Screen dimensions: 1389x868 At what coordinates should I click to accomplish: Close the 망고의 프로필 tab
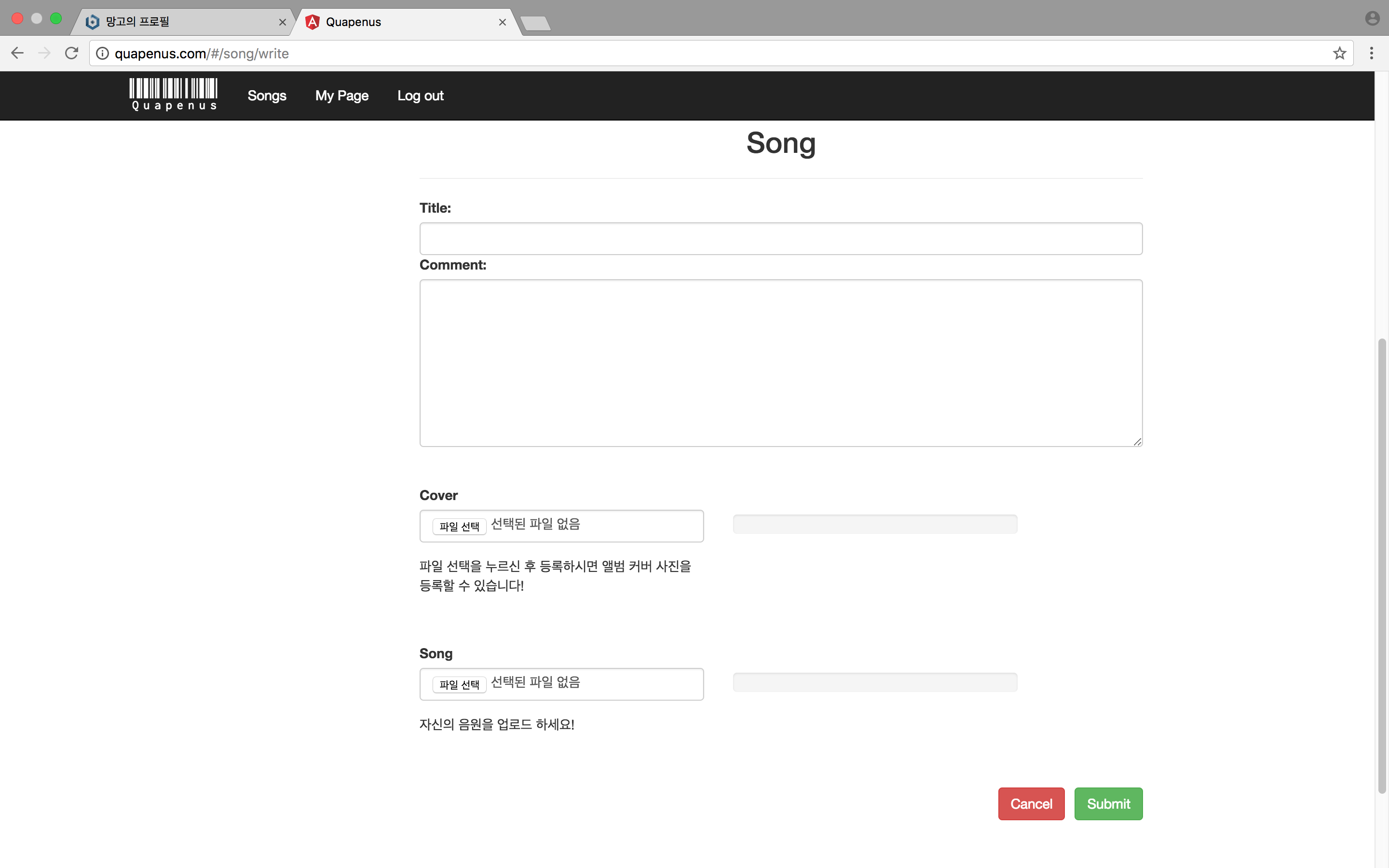click(x=283, y=22)
